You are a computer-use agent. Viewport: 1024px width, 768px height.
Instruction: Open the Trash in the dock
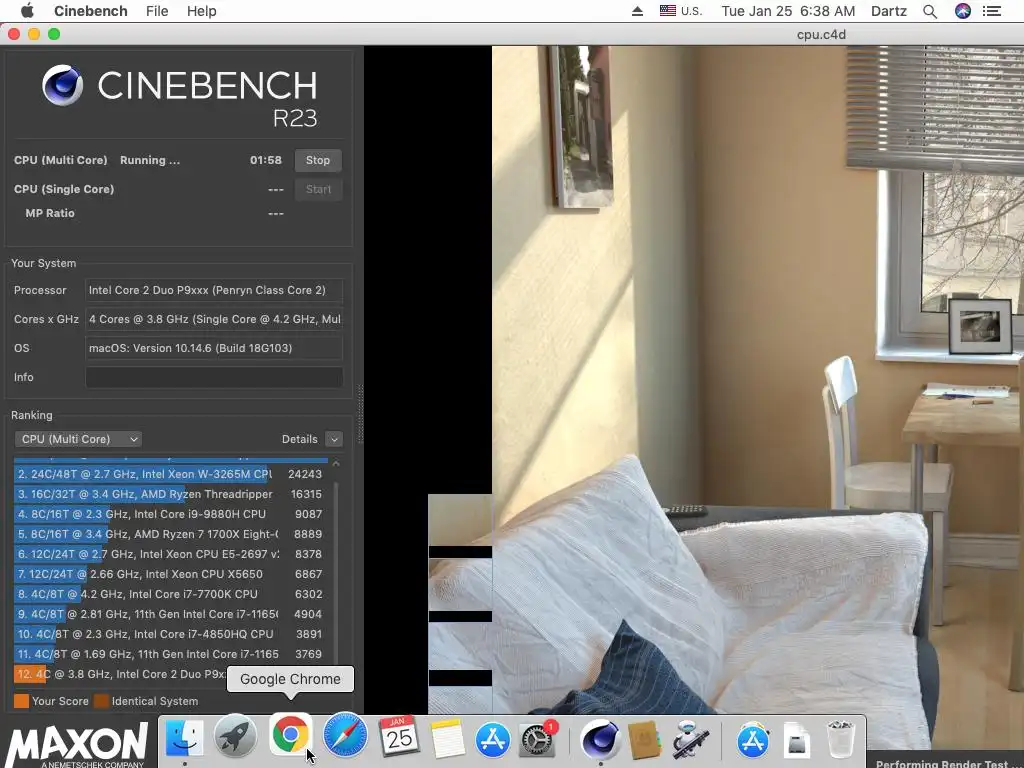click(840, 739)
